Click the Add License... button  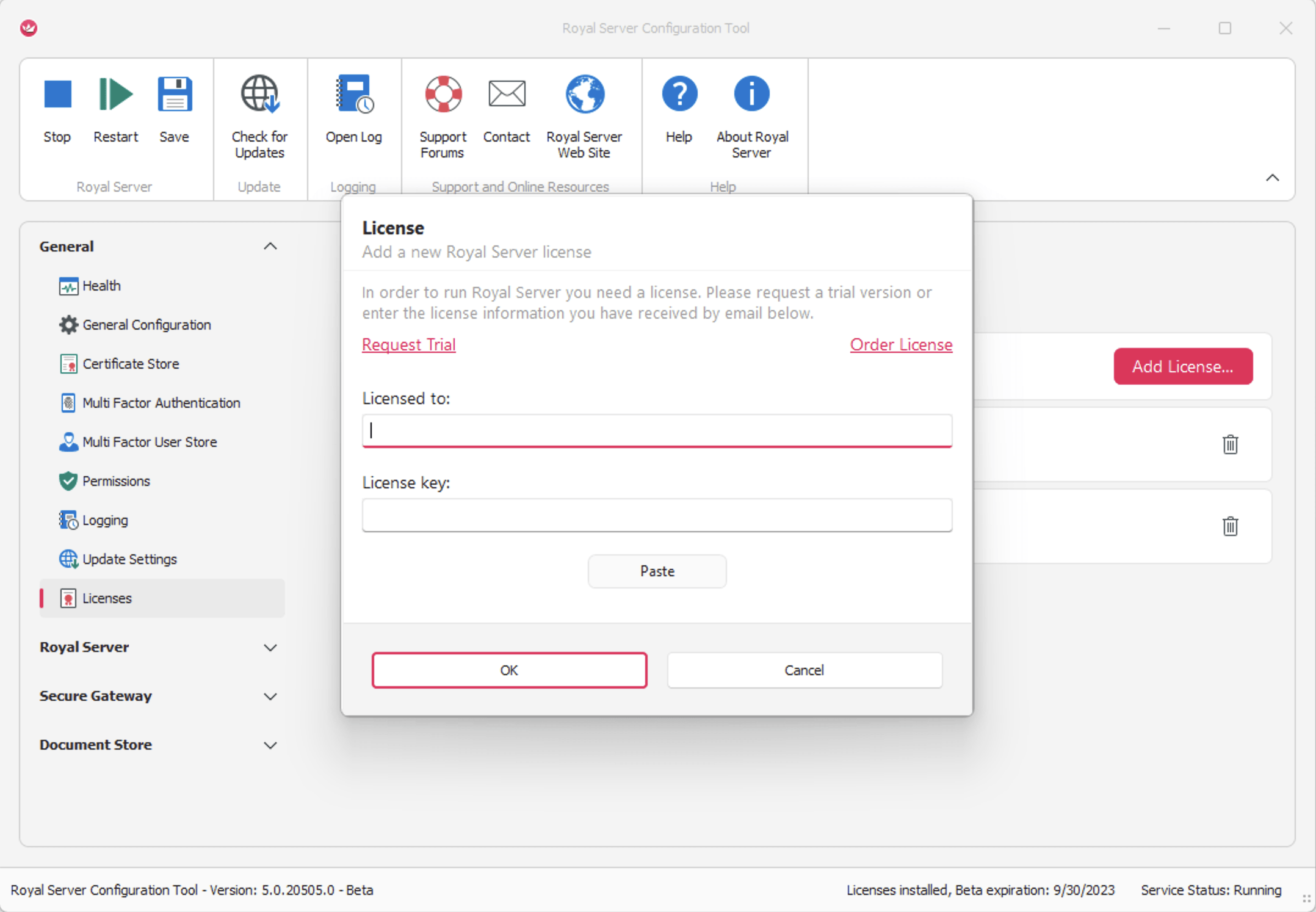(x=1183, y=366)
